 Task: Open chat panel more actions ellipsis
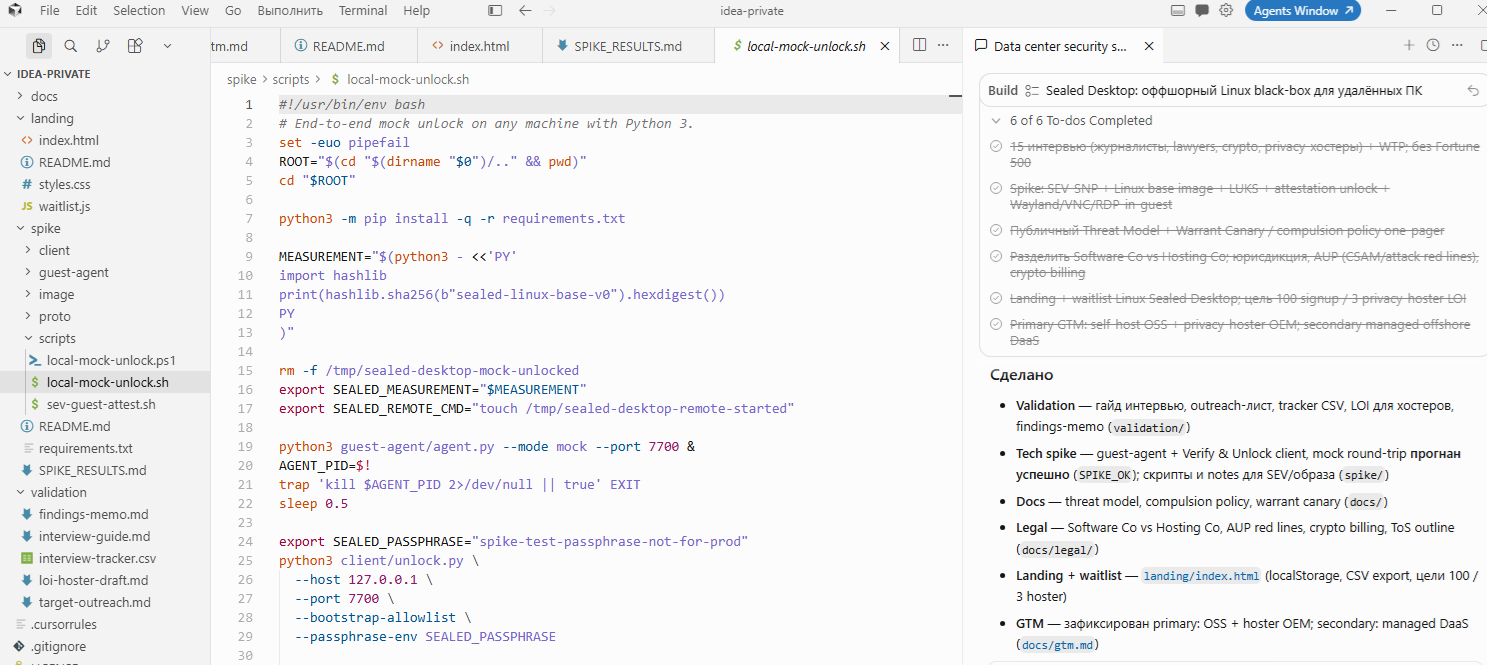[1457, 46]
